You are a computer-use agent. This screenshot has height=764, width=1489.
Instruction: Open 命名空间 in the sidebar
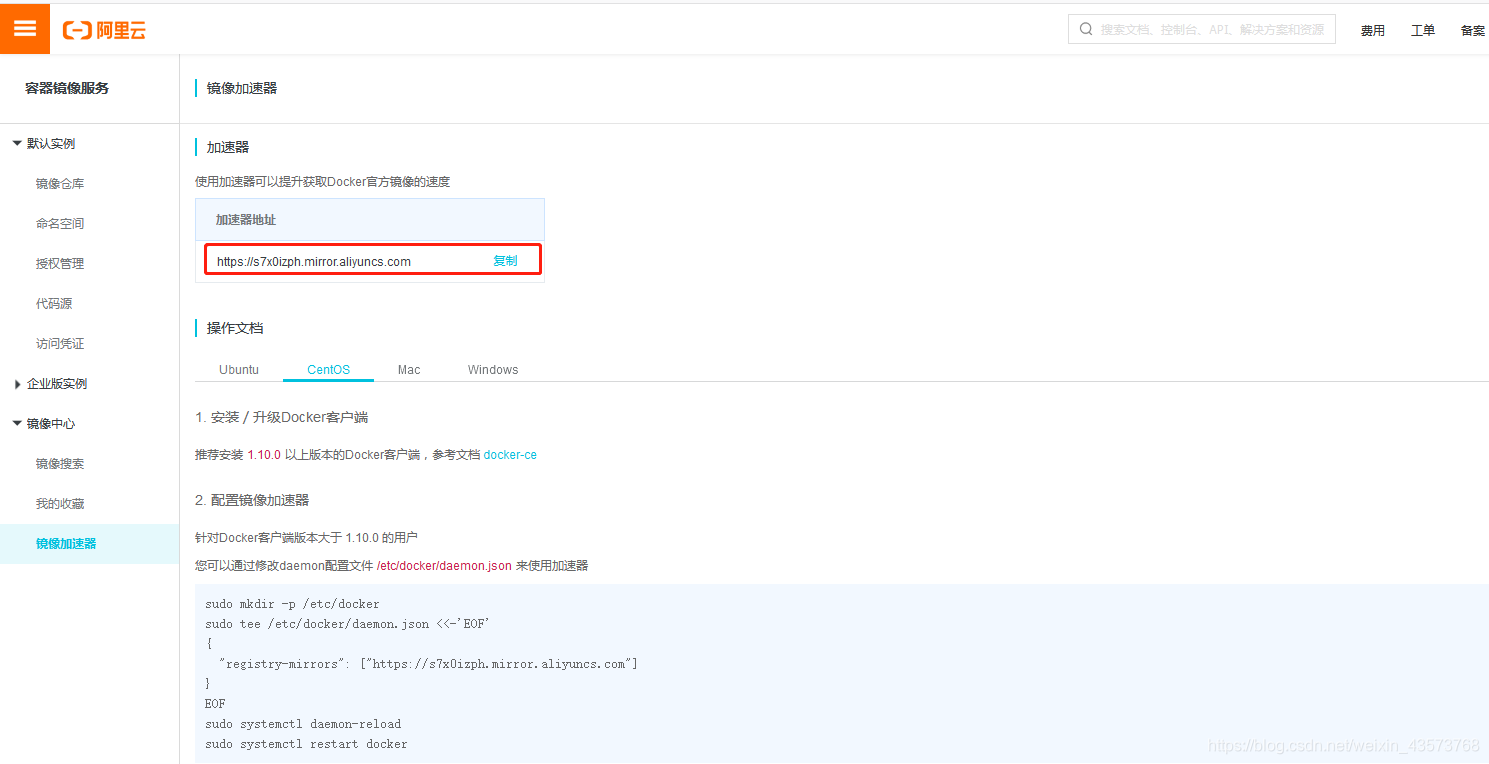[60, 224]
